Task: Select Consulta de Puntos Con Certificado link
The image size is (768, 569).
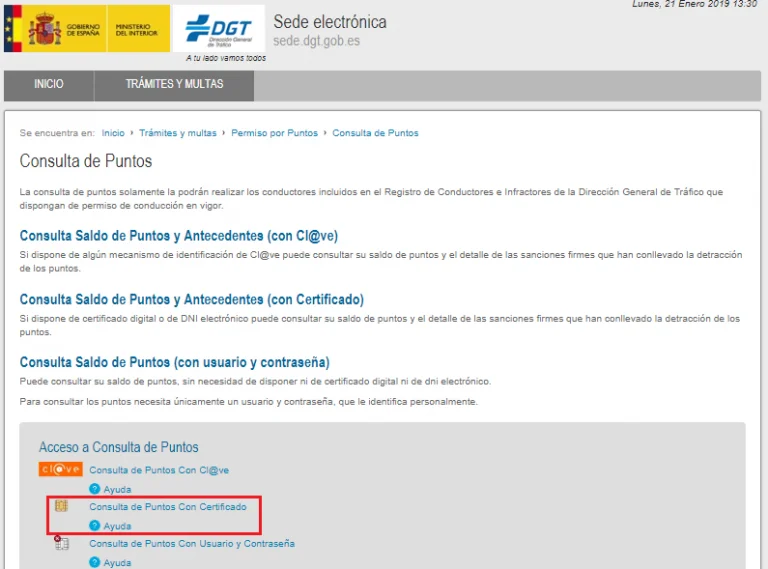Action: pyautogui.click(x=168, y=507)
